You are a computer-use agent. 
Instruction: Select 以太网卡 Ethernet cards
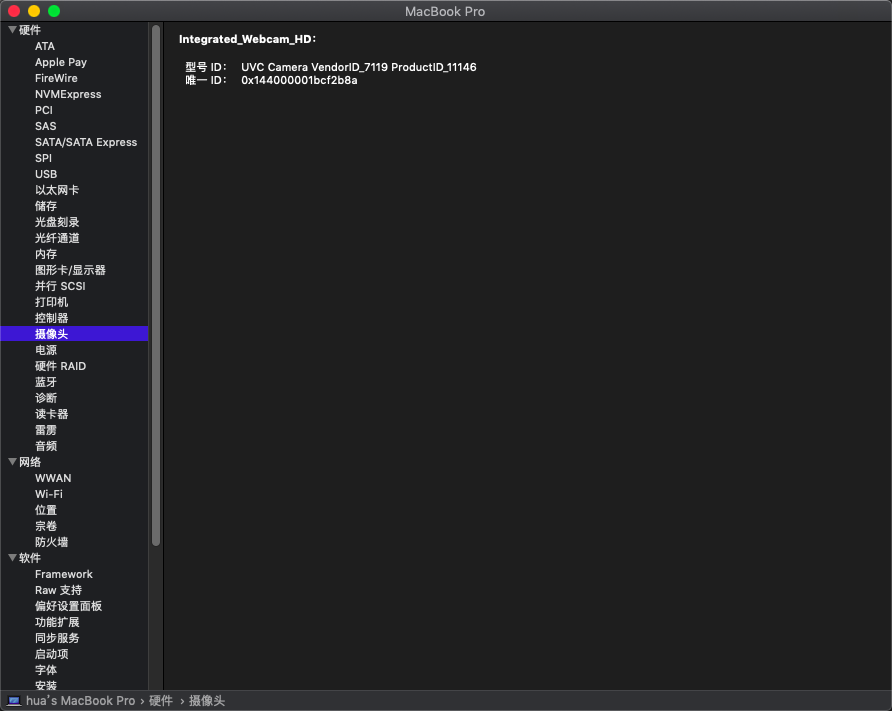(57, 190)
